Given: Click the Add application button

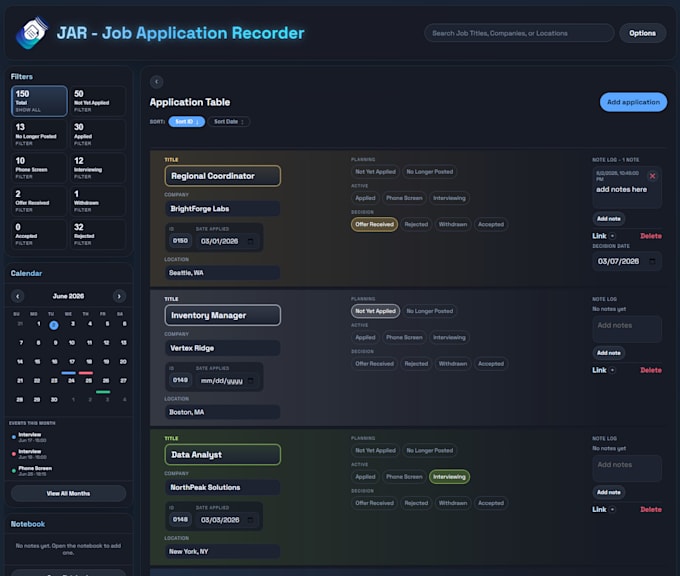Looking at the screenshot, I should click(x=633, y=102).
